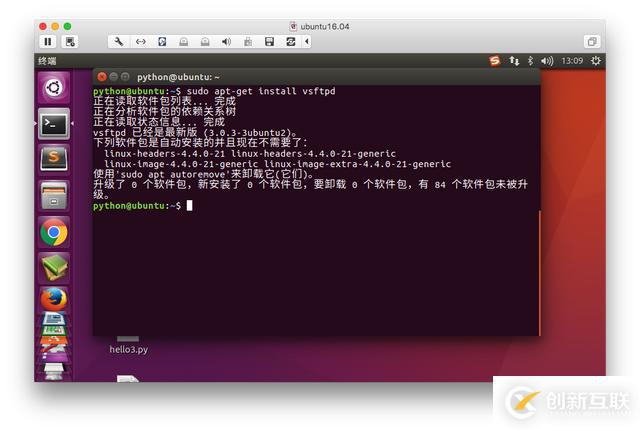This screenshot has height=431, width=640.
Task: Click the line listing linux-headers-4.4.0-21 packages
Action: coord(250,153)
